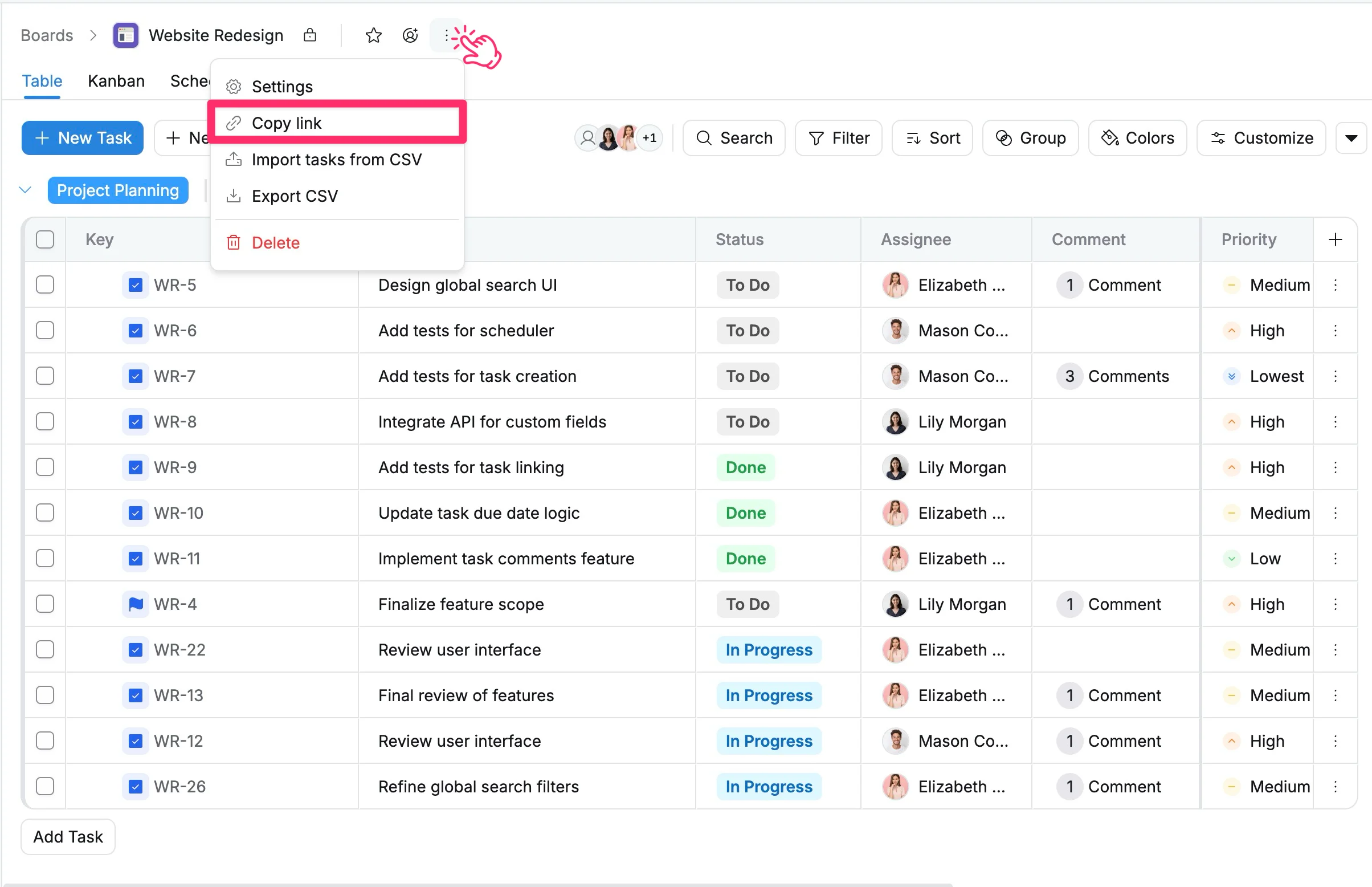Screen dimensions: 1372x887
Task: Check the WR-10 row checkbox
Action: (x=45, y=512)
